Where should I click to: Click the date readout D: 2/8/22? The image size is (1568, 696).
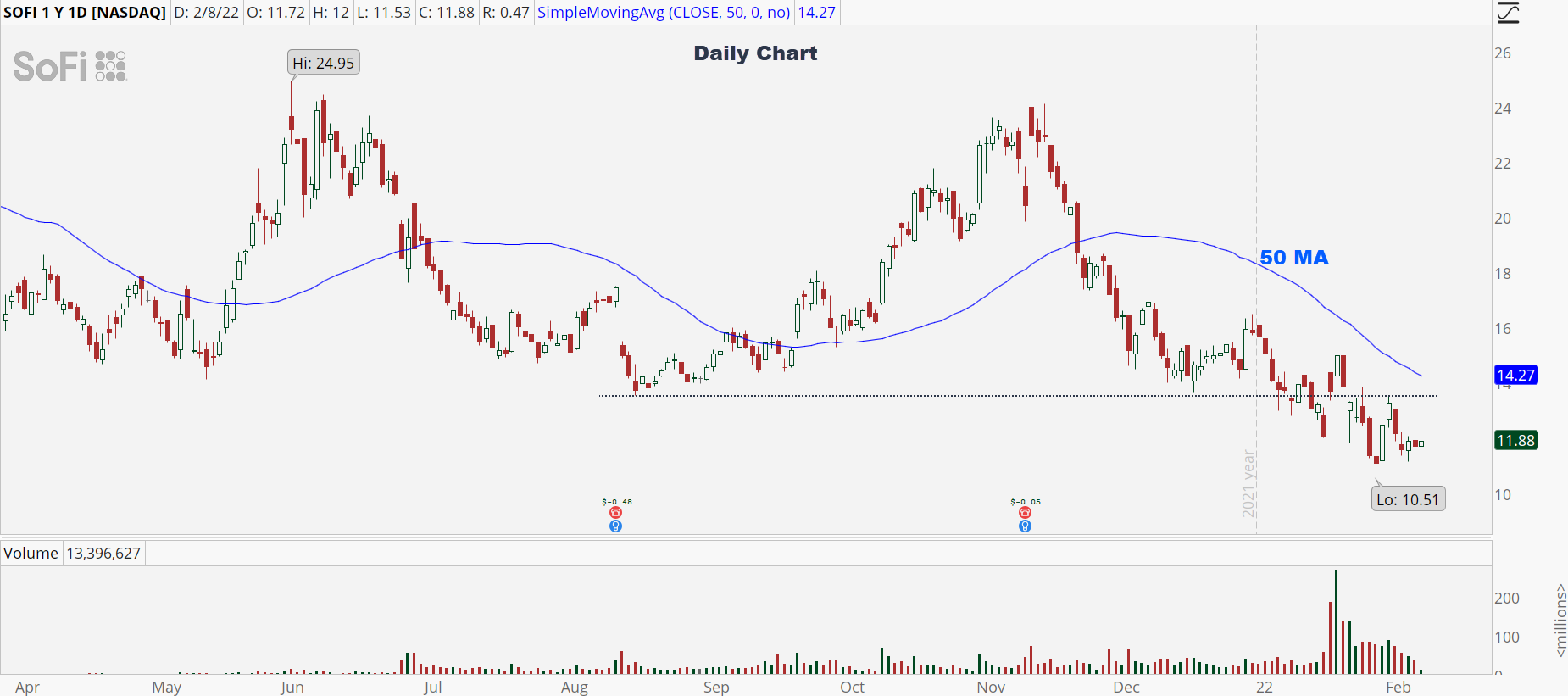click(207, 13)
